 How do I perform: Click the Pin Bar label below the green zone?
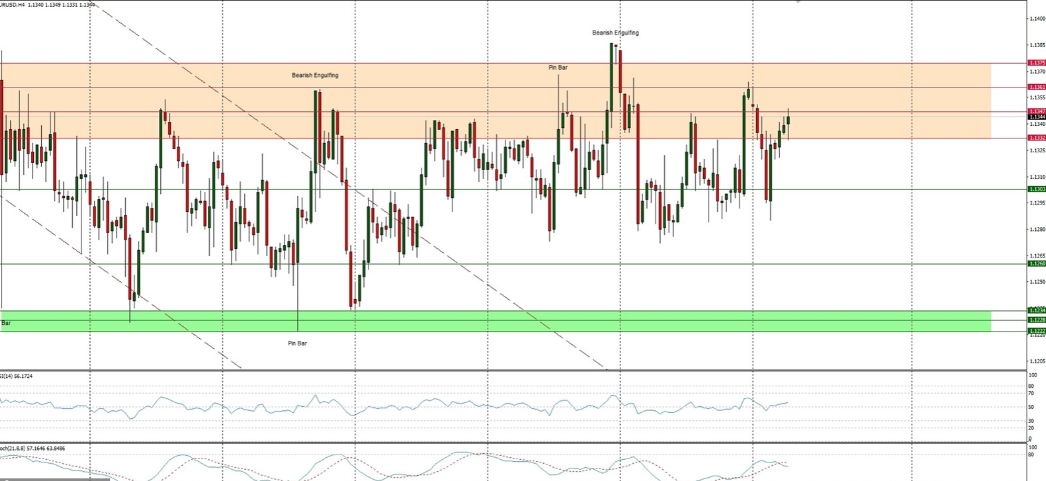coord(297,342)
